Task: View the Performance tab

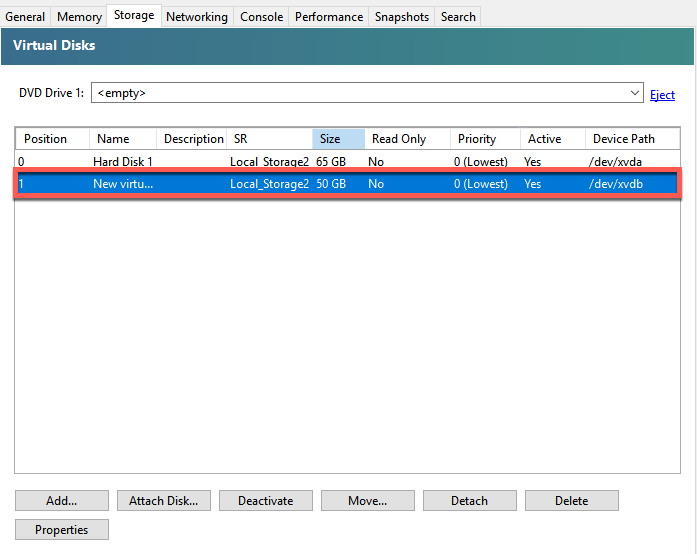Action: coord(329,17)
